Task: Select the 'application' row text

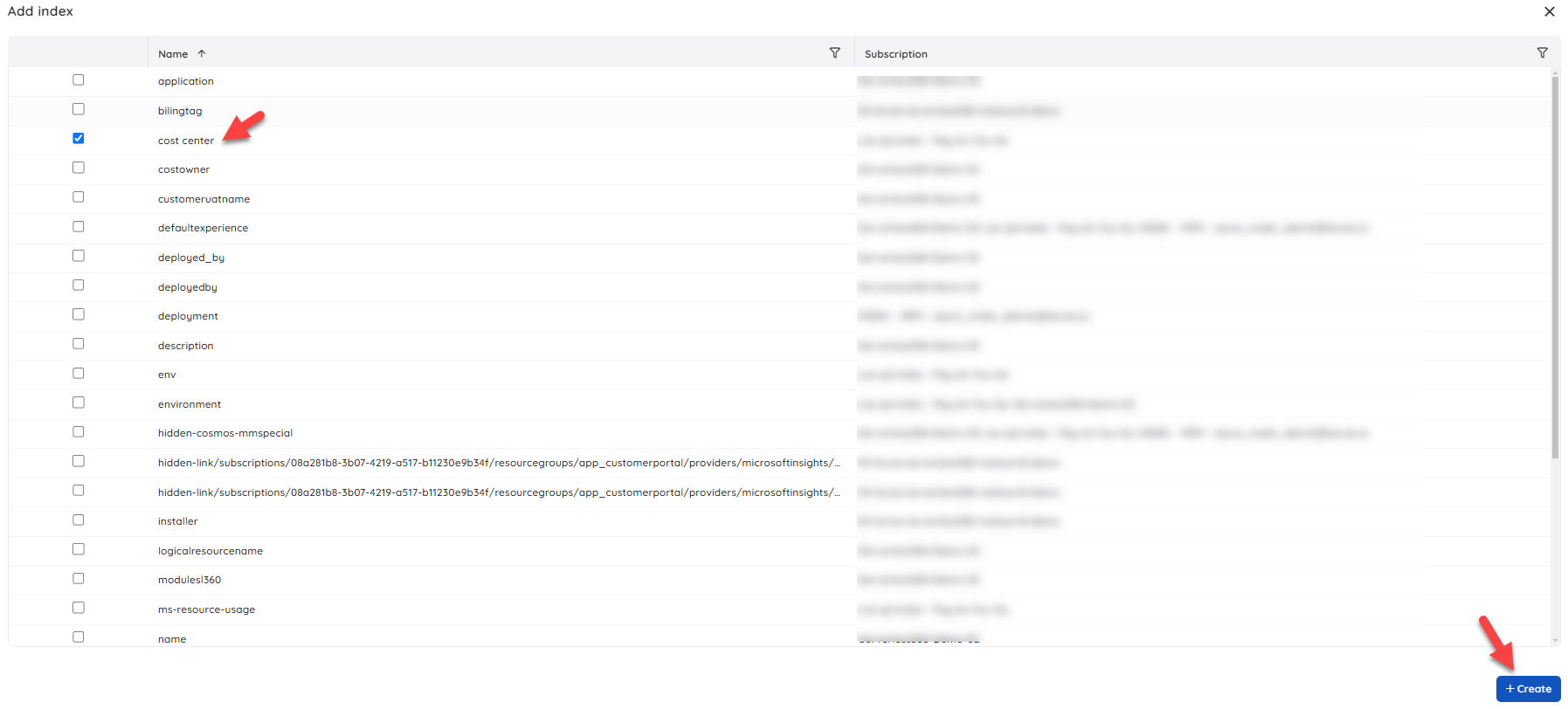Action: pyautogui.click(x=185, y=81)
